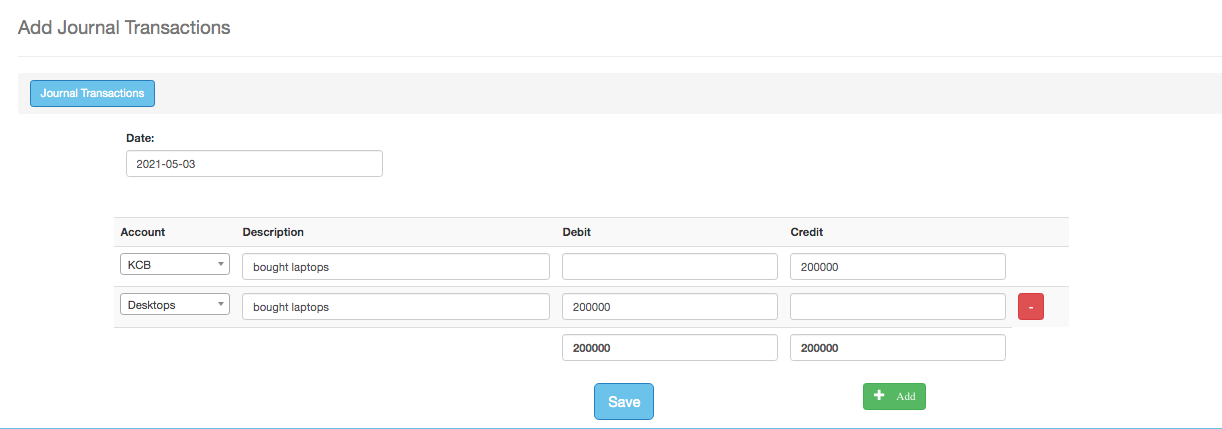Image resolution: width=1222 pixels, height=429 pixels.
Task: Click the Debit field in the Desktops row
Action: point(669,306)
